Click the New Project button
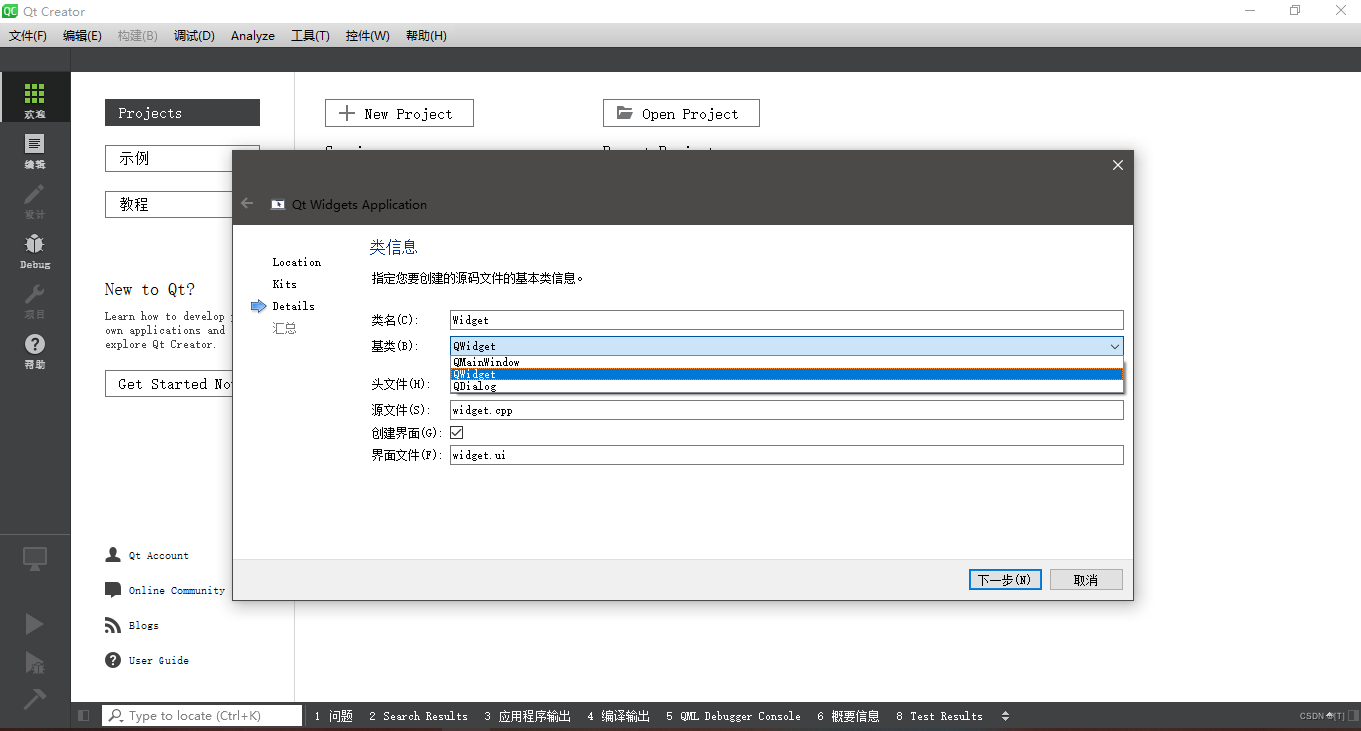The height and width of the screenshot is (731, 1361). coord(399,113)
